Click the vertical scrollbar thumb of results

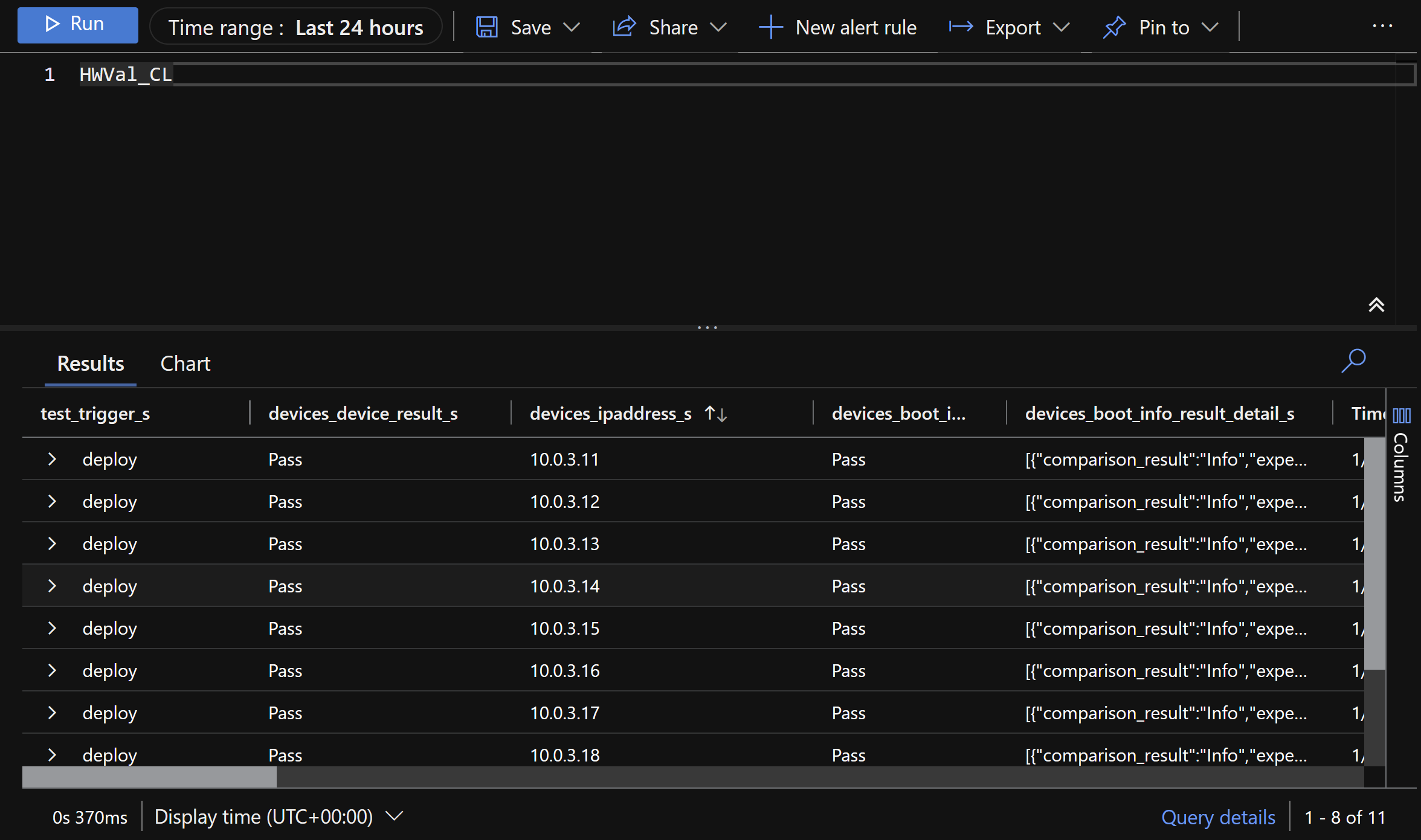click(x=1374, y=554)
